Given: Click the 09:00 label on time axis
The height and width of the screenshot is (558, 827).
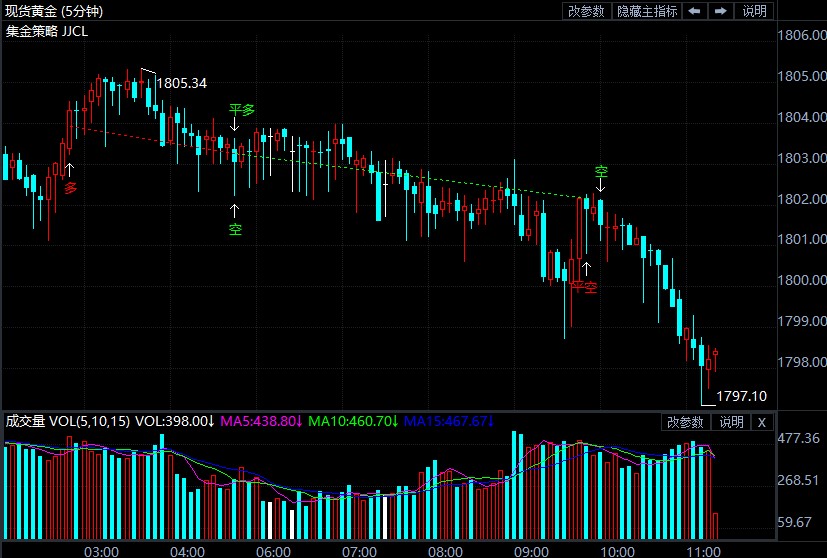Looking at the screenshot, I should tap(530, 551).
